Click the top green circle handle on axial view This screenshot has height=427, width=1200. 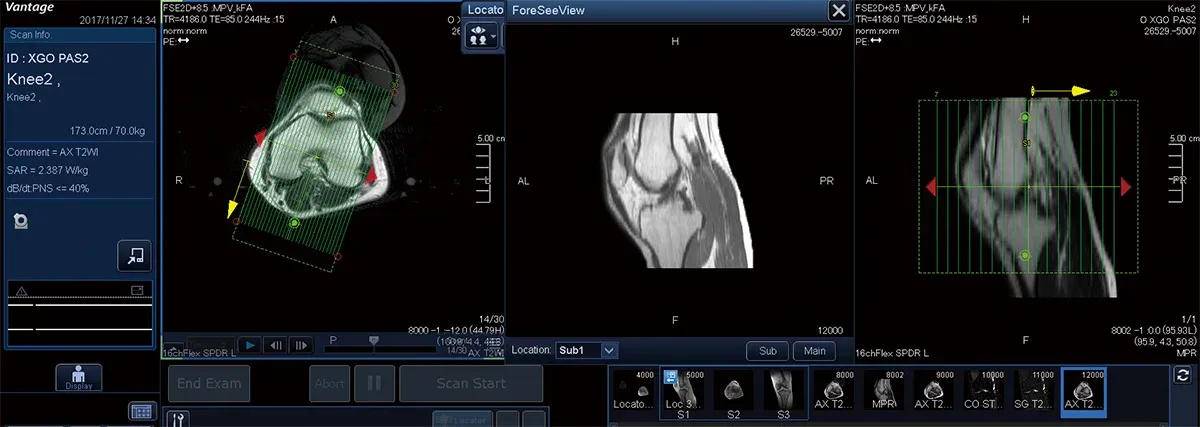point(339,91)
